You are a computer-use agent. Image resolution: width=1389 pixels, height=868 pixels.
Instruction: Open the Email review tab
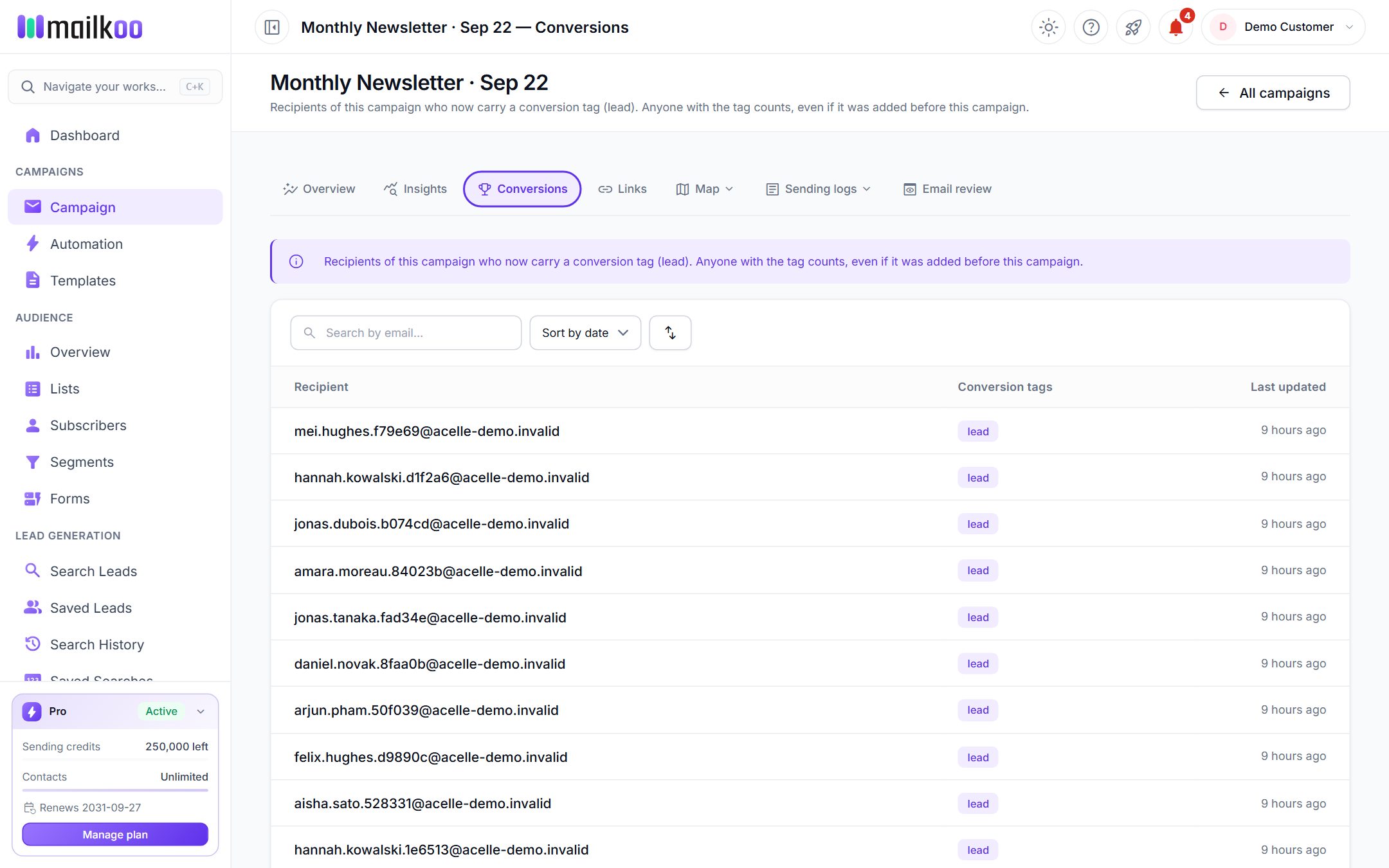[947, 189]
